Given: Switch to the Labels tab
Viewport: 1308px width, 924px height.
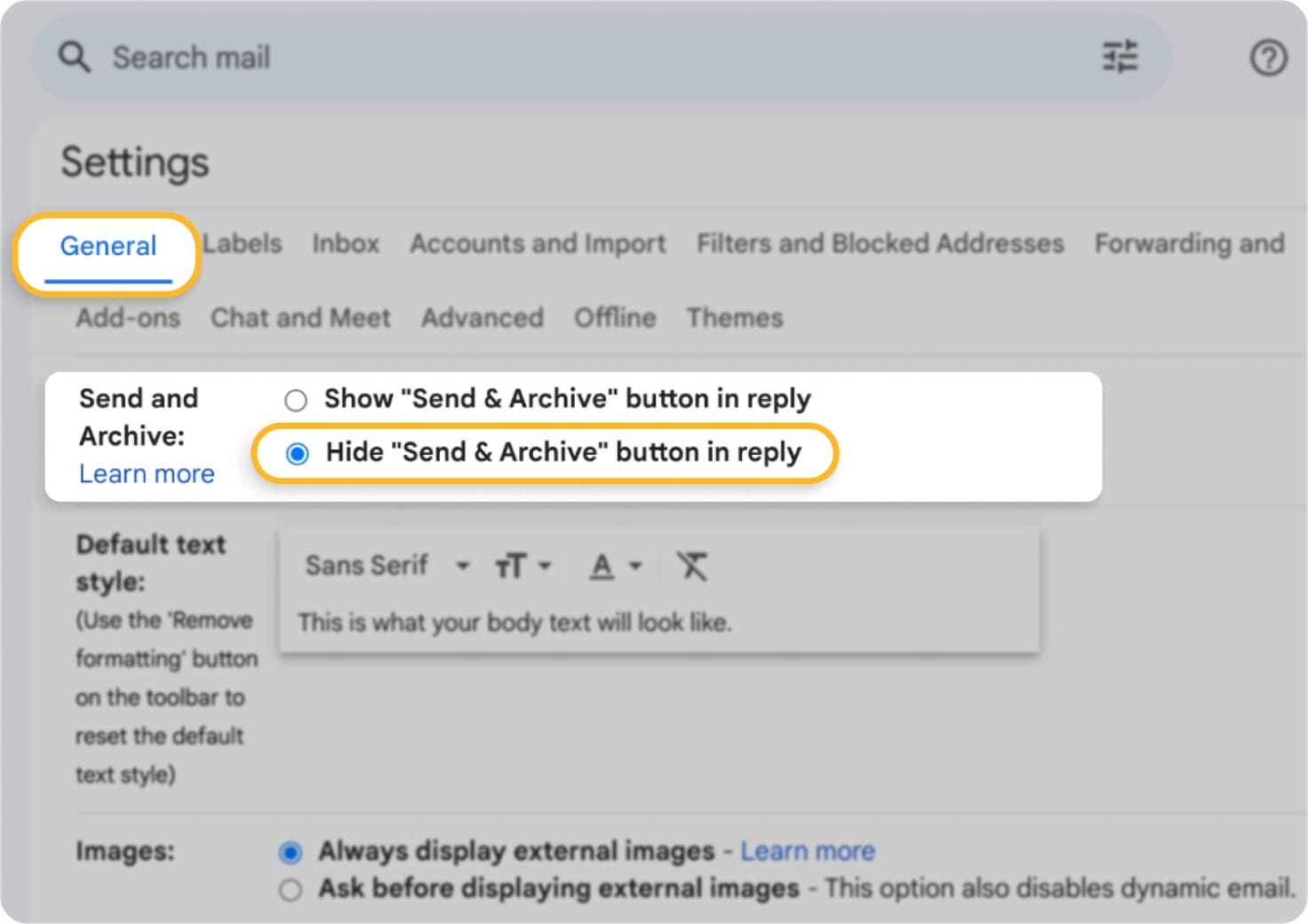Looking at the screenshot, I should click(242, 243).
